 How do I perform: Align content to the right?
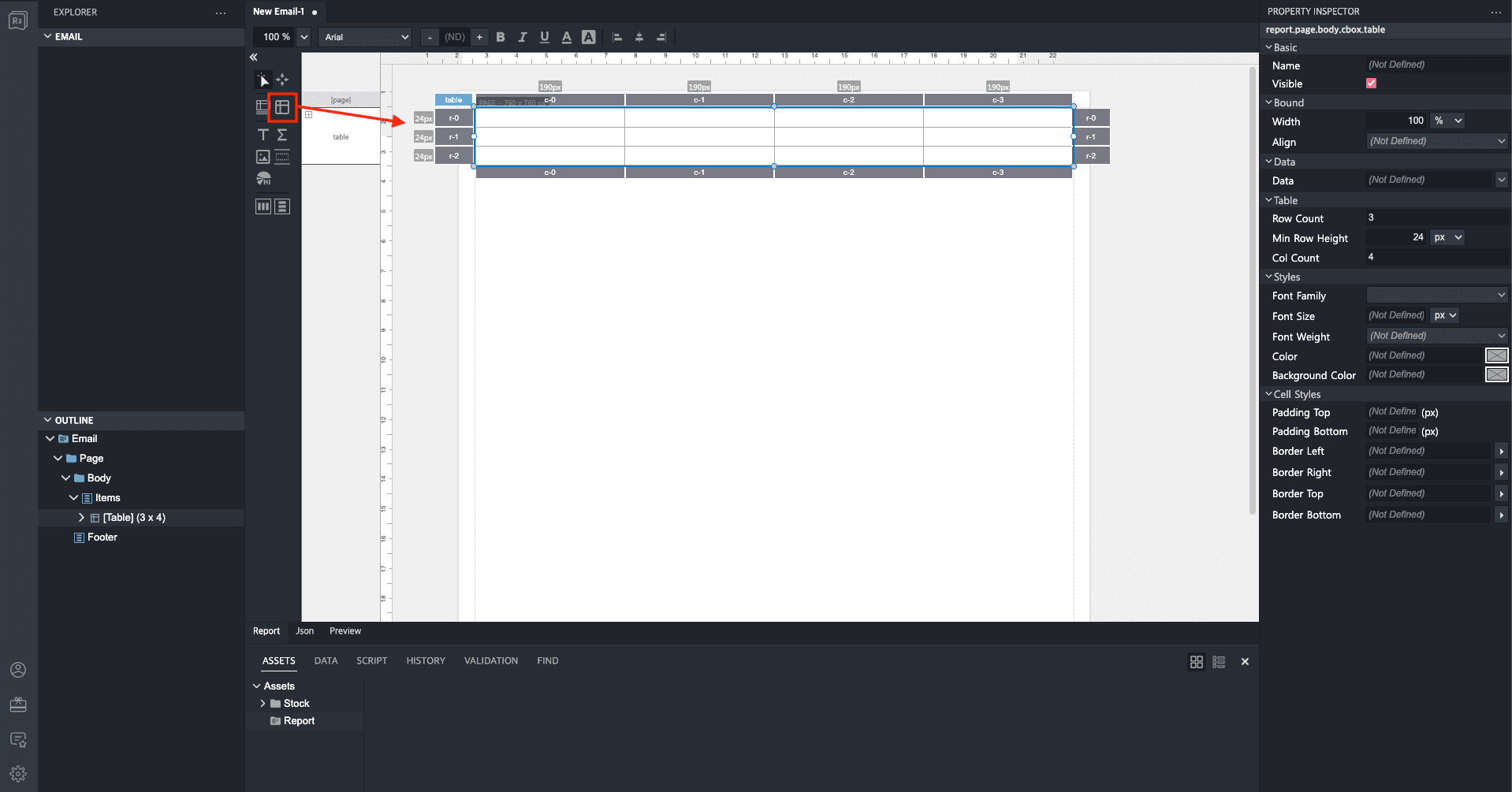(661, 37)
